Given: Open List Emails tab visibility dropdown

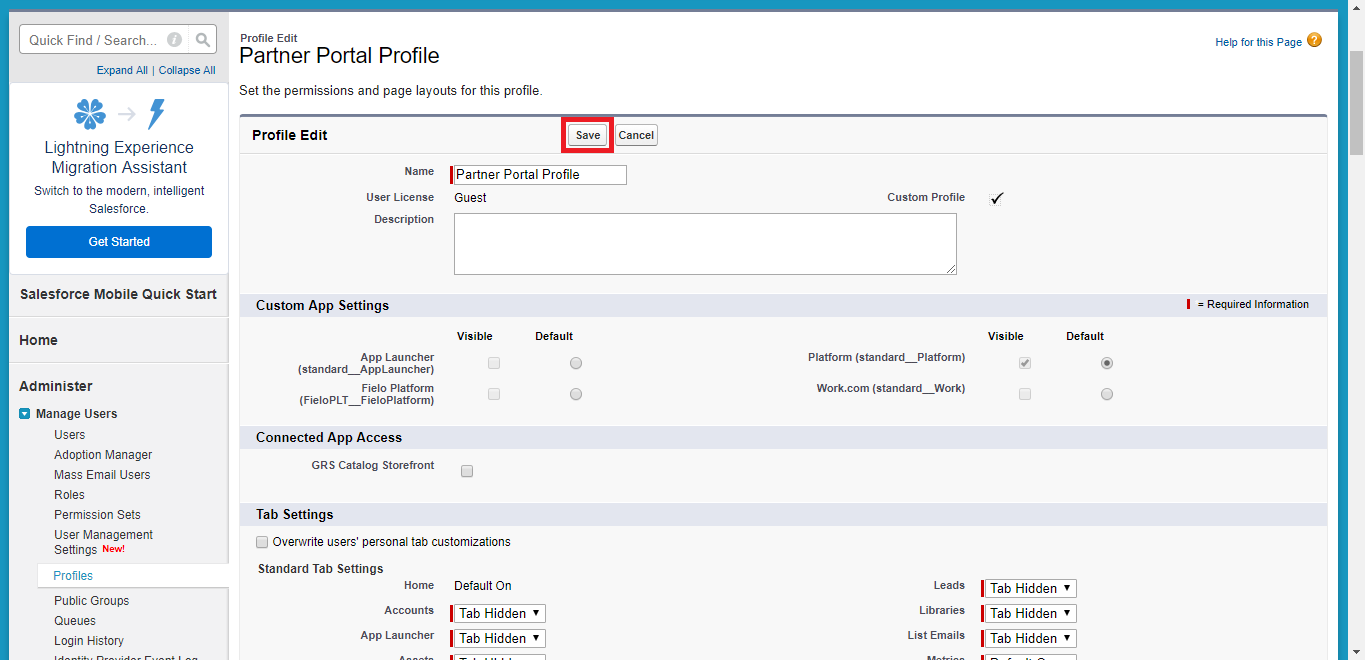Looking at the screenshot, I should point(1031,638).
